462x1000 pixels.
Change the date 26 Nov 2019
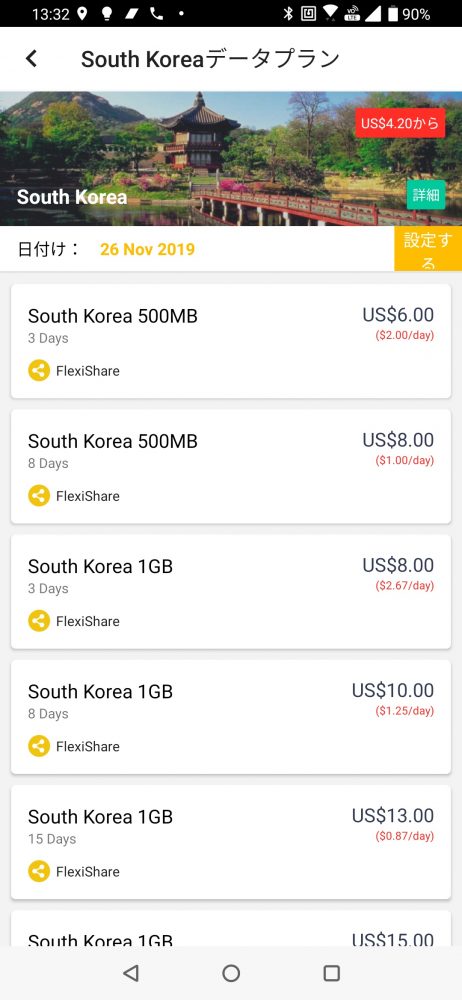(147, 249)
